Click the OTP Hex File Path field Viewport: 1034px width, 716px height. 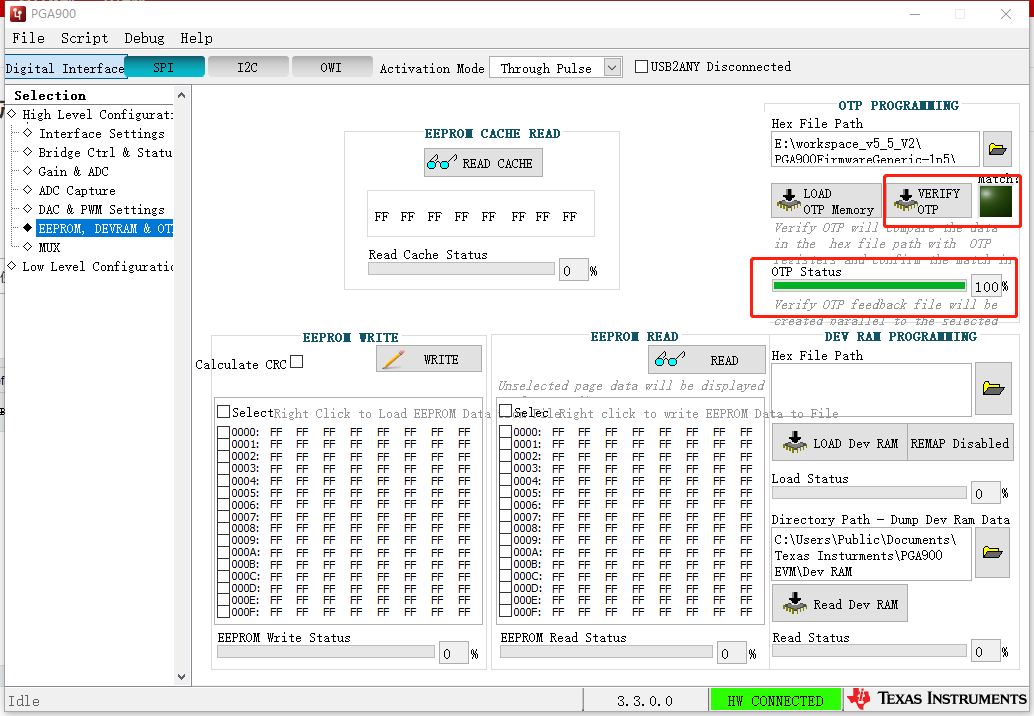[x=876, y=148]
